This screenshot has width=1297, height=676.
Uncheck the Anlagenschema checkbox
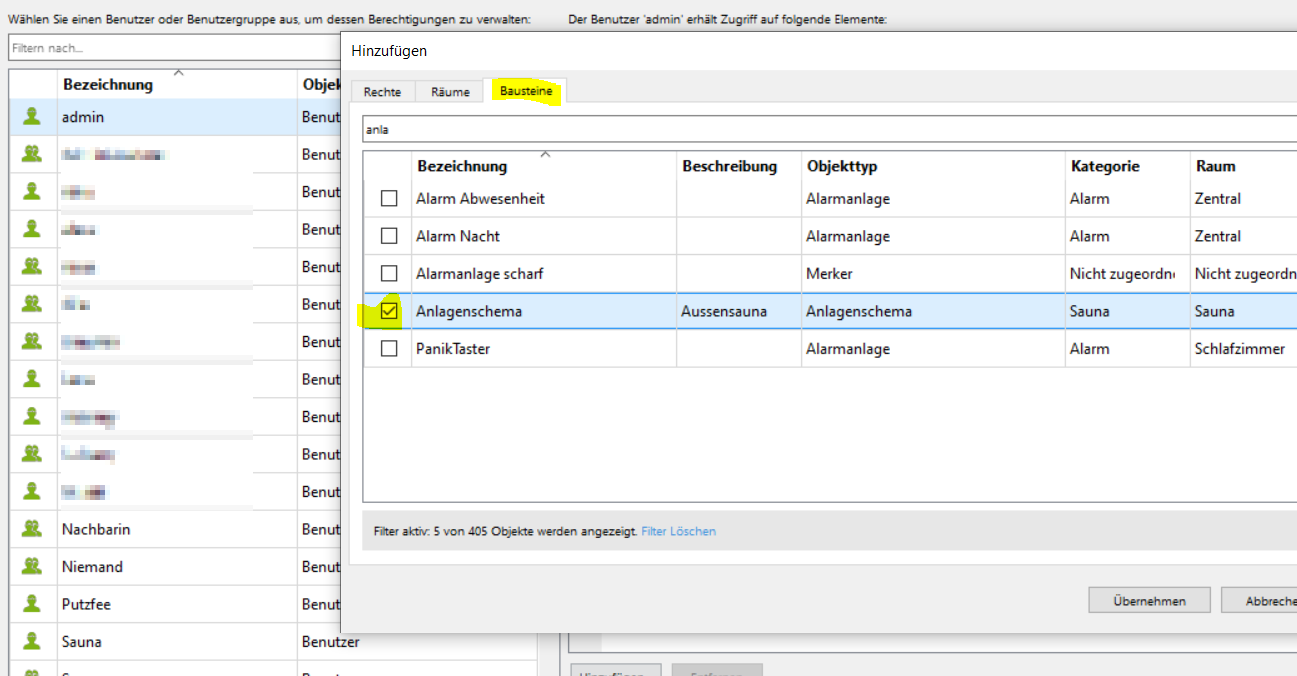pos(389,311)
